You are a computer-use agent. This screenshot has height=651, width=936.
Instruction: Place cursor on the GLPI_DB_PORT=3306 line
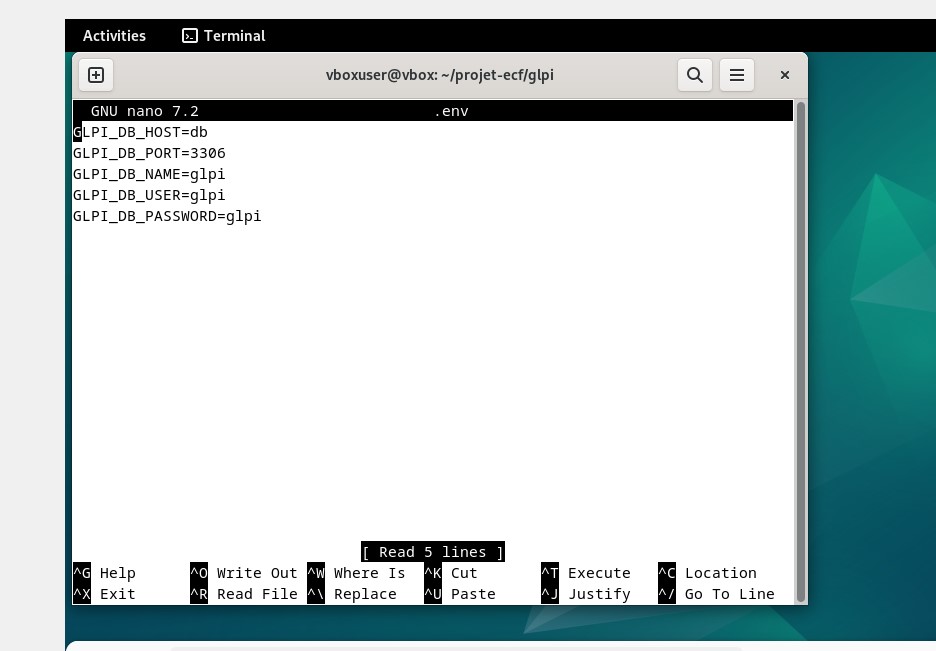pos(149,153)
